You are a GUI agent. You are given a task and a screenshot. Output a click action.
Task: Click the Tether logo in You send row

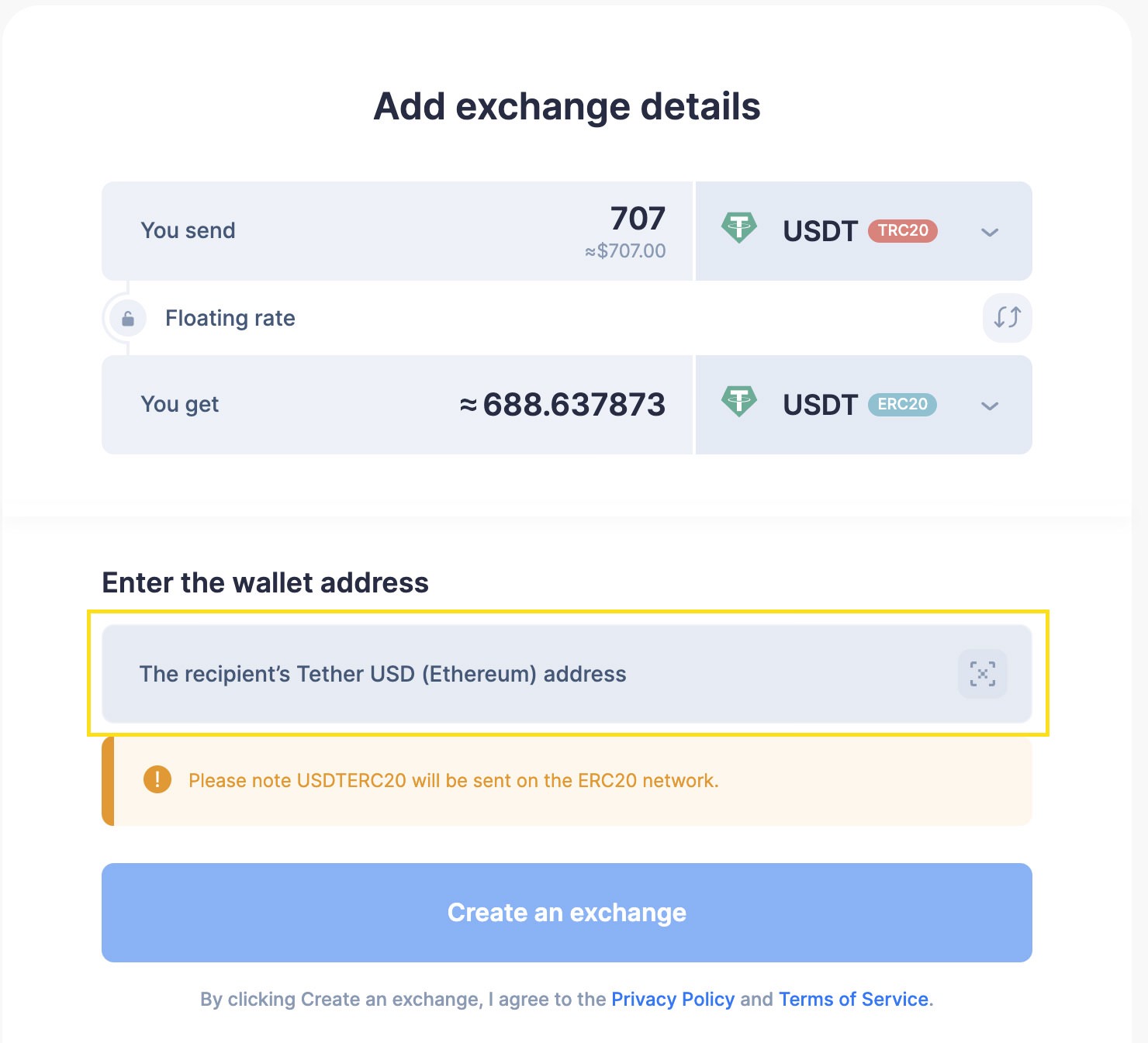point(740,230)
